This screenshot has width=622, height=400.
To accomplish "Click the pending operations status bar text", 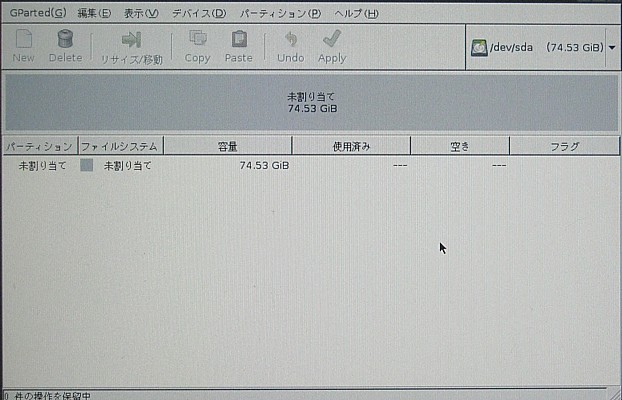I will pos(47,396).
